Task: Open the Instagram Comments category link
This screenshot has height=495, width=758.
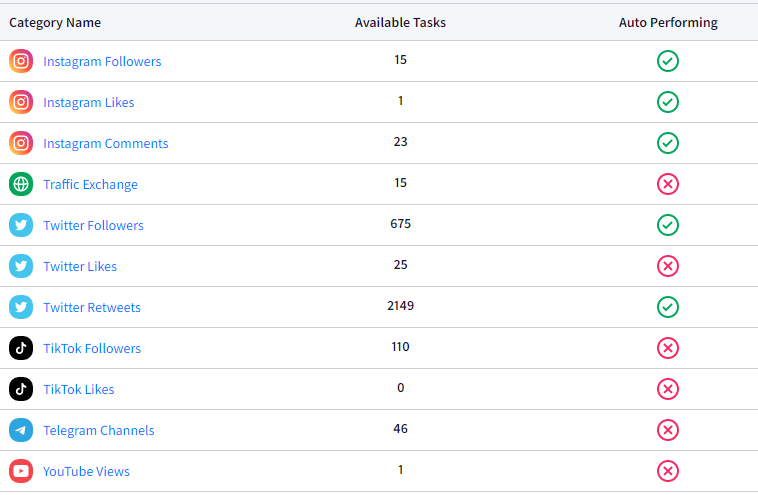Action: click(x=105, y=144)
